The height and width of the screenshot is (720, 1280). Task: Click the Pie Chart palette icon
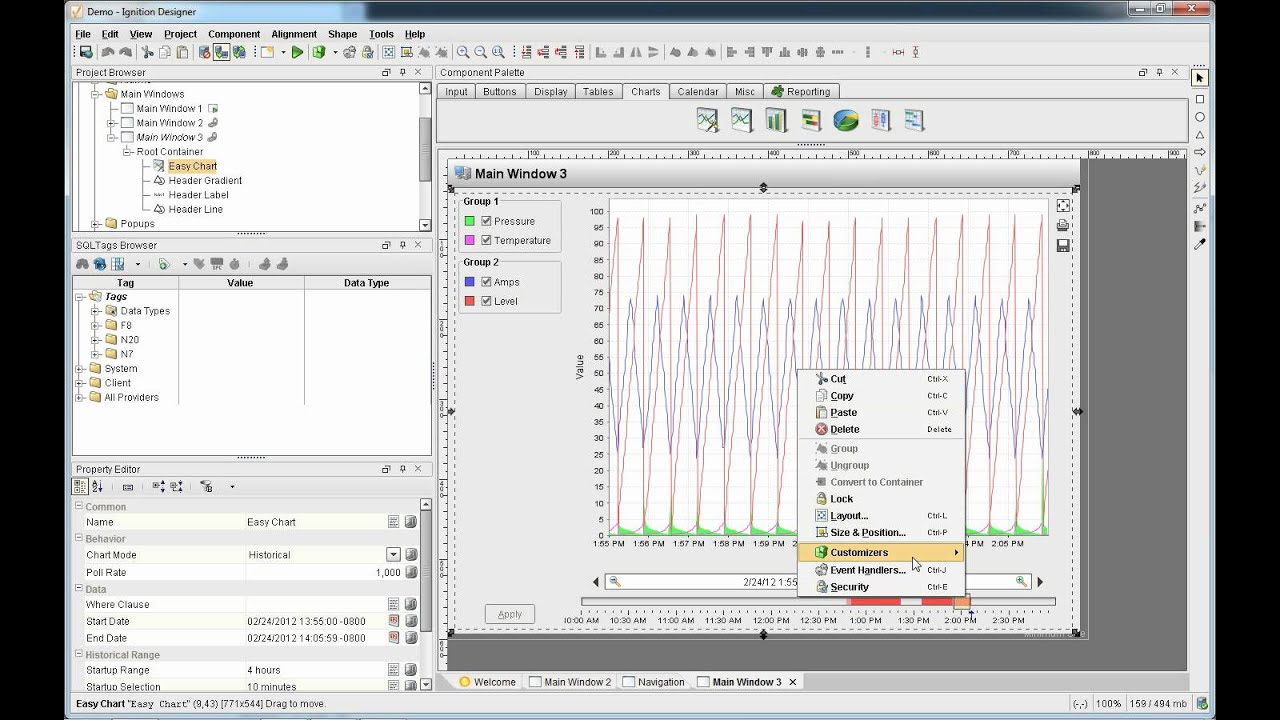point(846,120)
